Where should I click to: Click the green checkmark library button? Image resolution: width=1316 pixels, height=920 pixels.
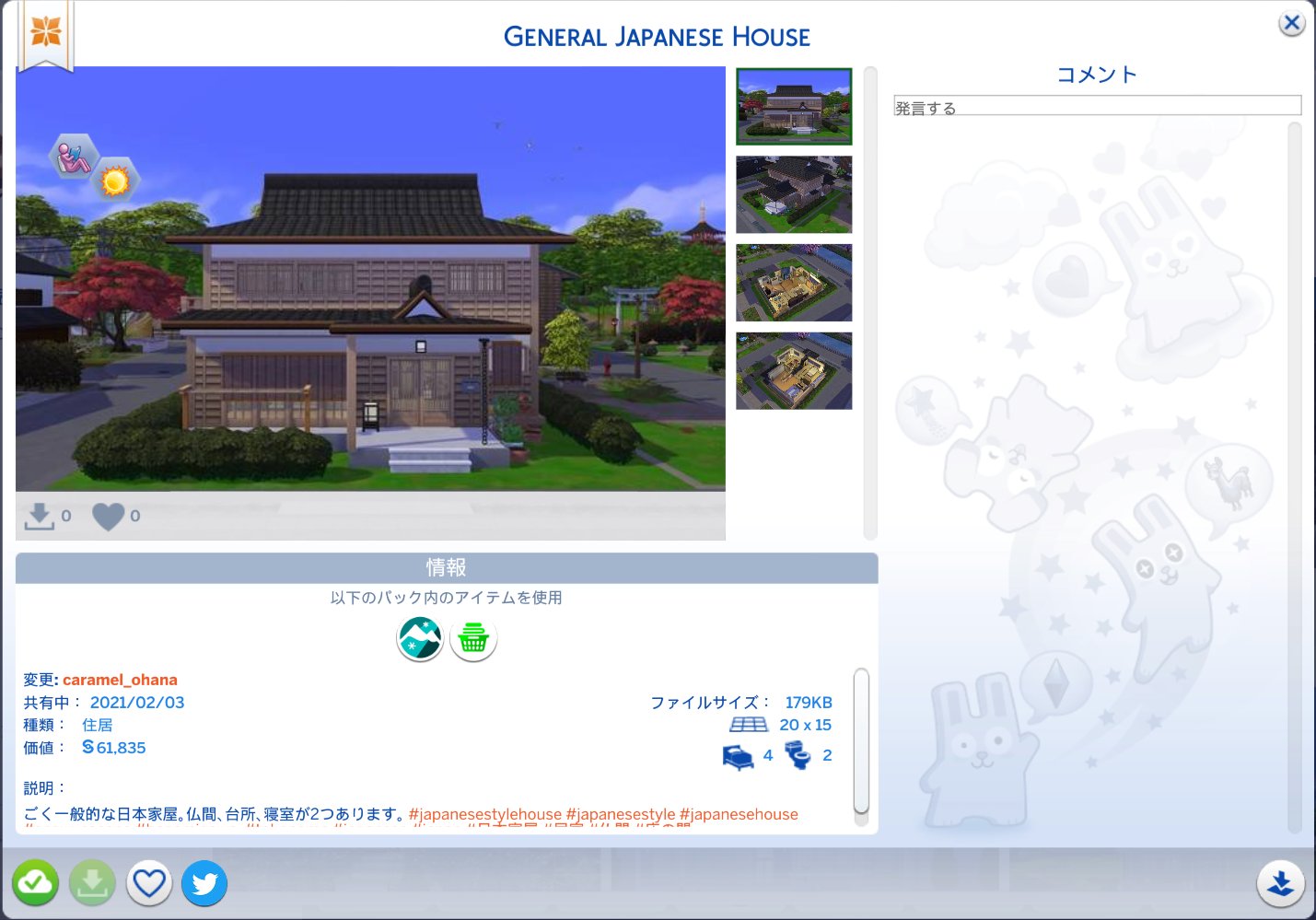click(35, 883)
